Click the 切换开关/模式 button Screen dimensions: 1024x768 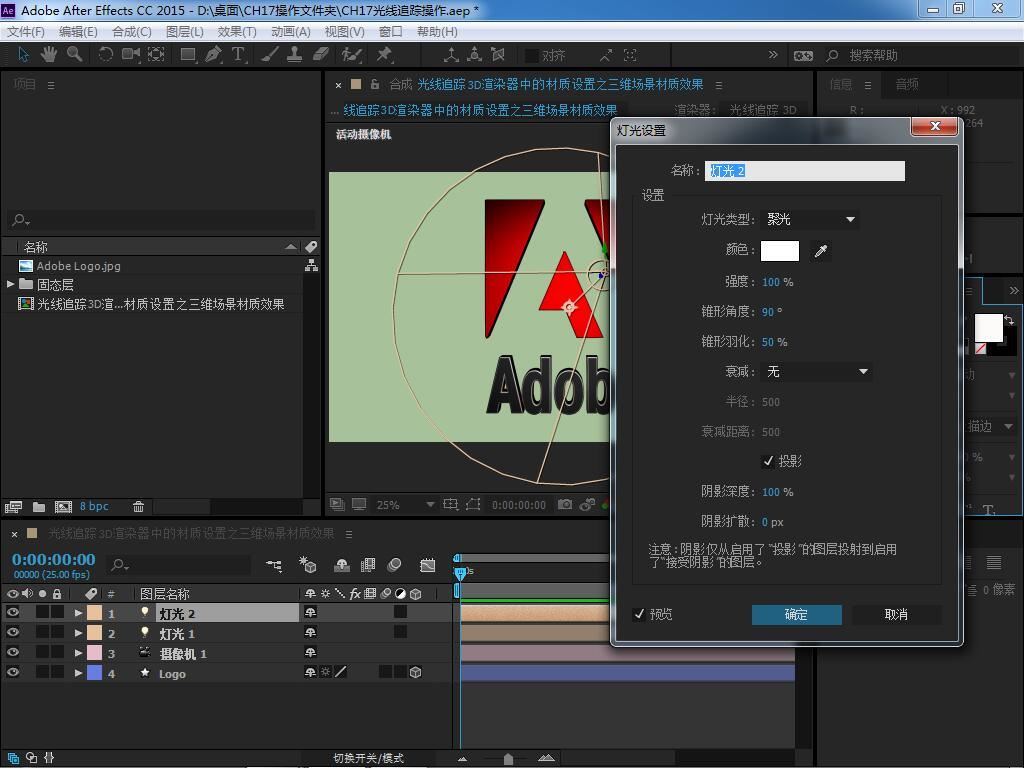(368, 758)
